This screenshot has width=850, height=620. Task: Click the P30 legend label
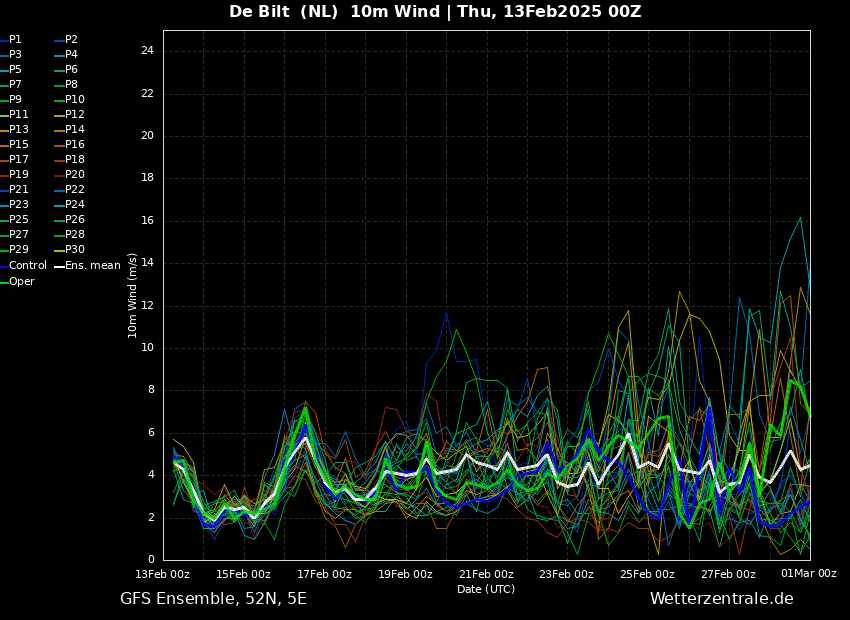tap(69, 249)
